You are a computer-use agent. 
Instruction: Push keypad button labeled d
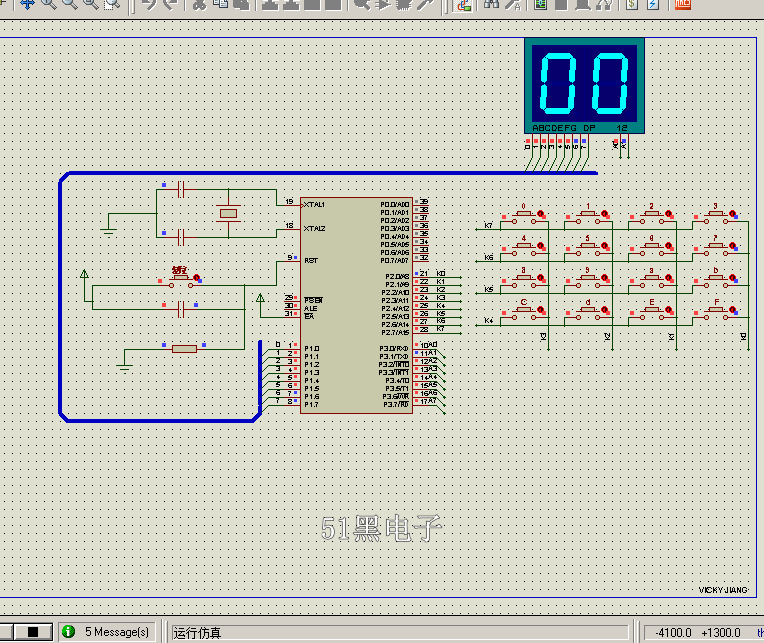588,311
